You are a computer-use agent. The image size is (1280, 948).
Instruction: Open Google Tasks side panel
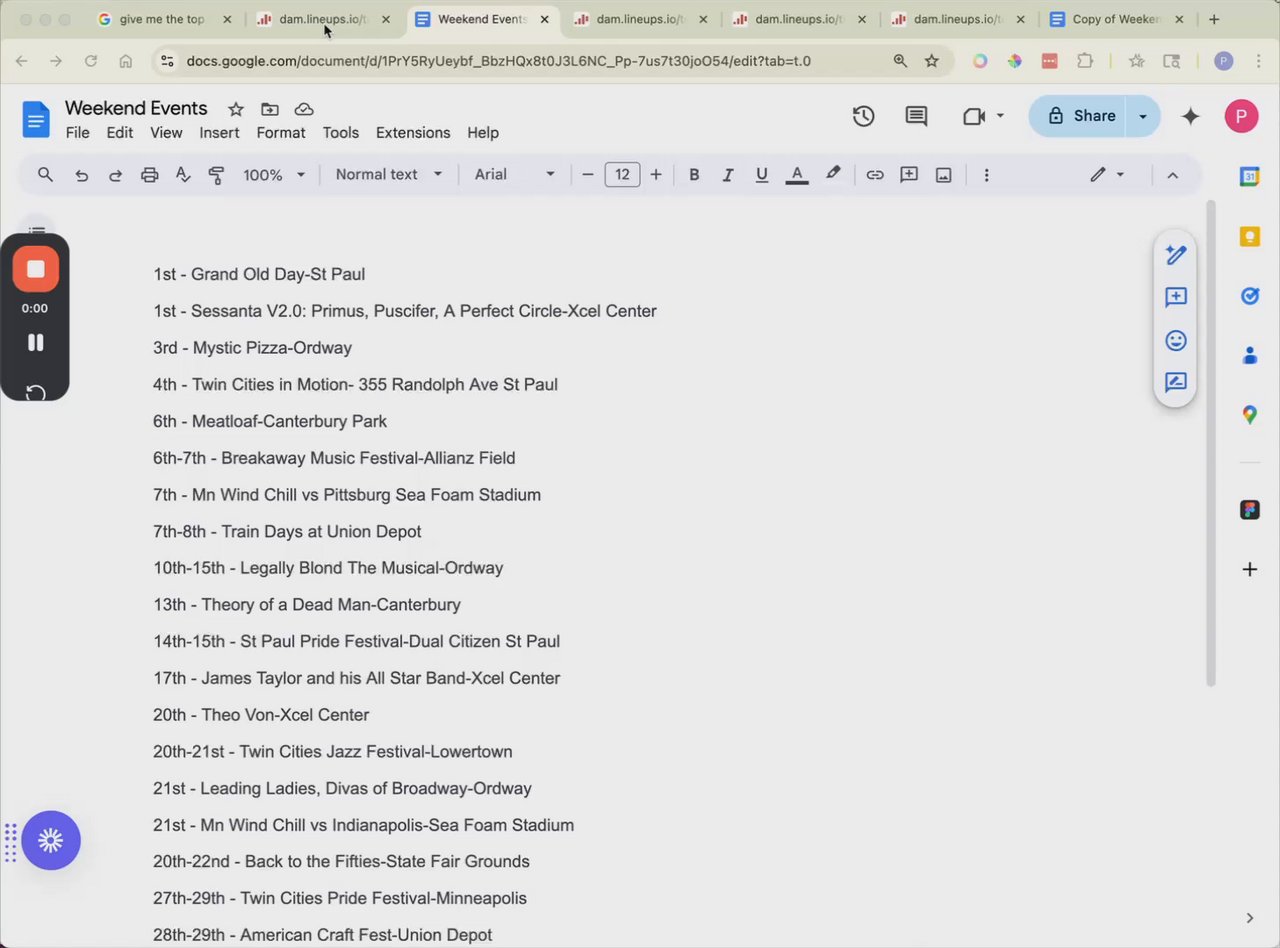click(x=1249, y=296)
